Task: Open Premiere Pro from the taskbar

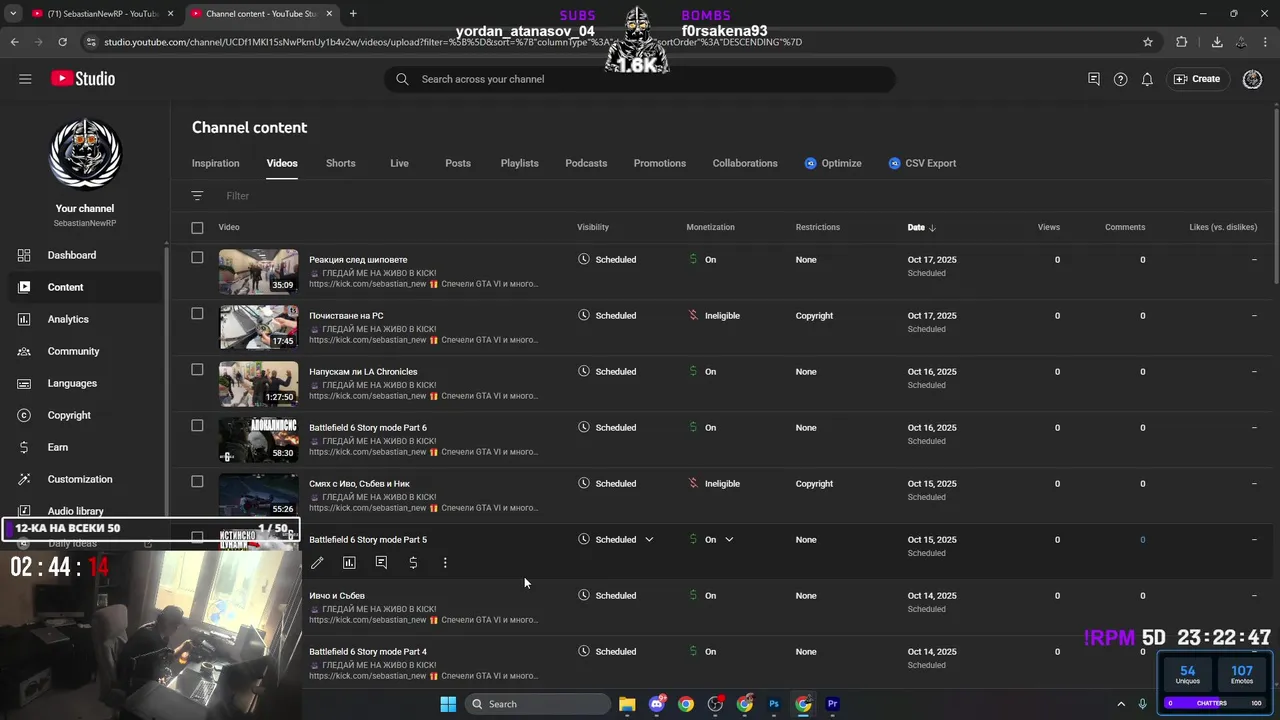Action: point(832,704)
